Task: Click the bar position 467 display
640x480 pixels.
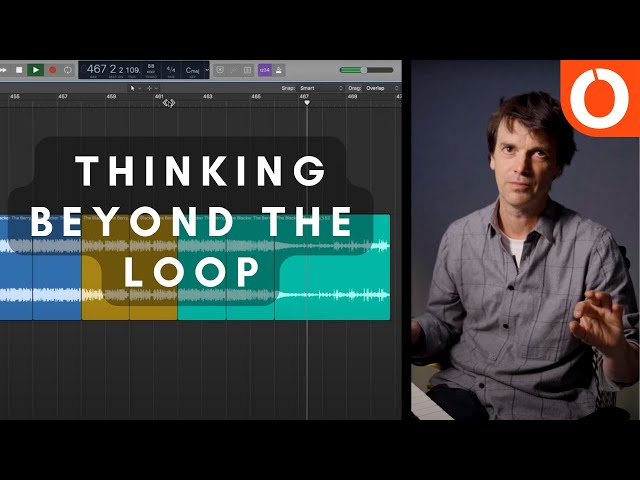Action: tap(96, 69)
